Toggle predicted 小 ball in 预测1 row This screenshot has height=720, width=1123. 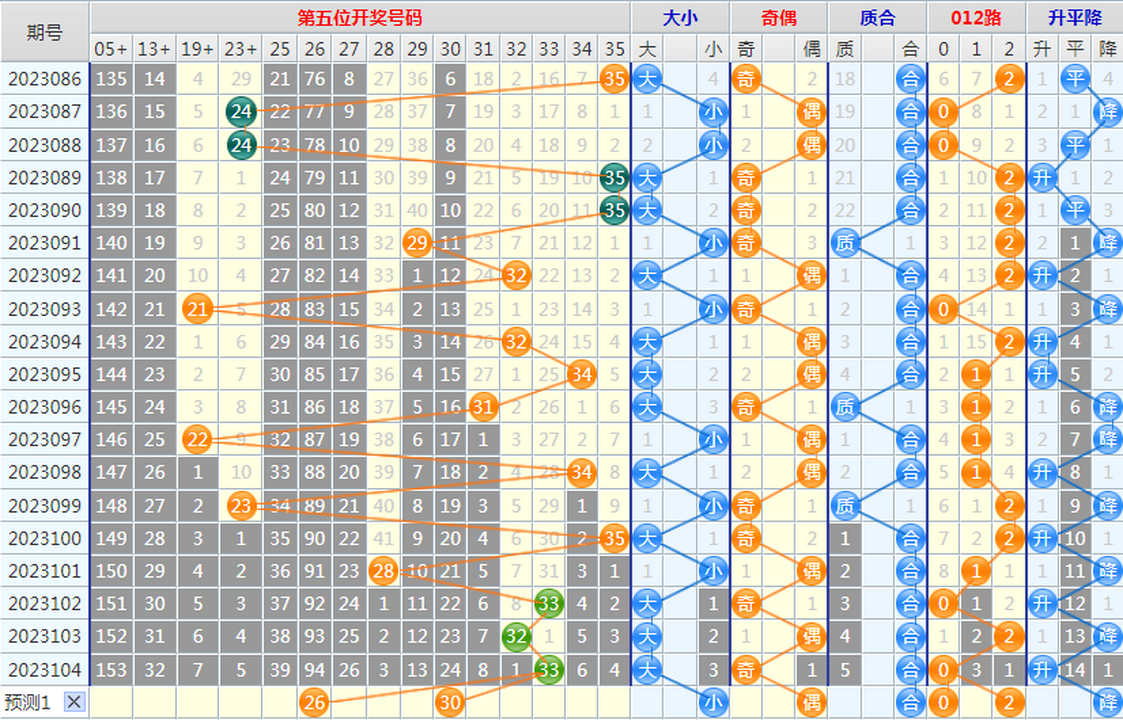(713, 703)
